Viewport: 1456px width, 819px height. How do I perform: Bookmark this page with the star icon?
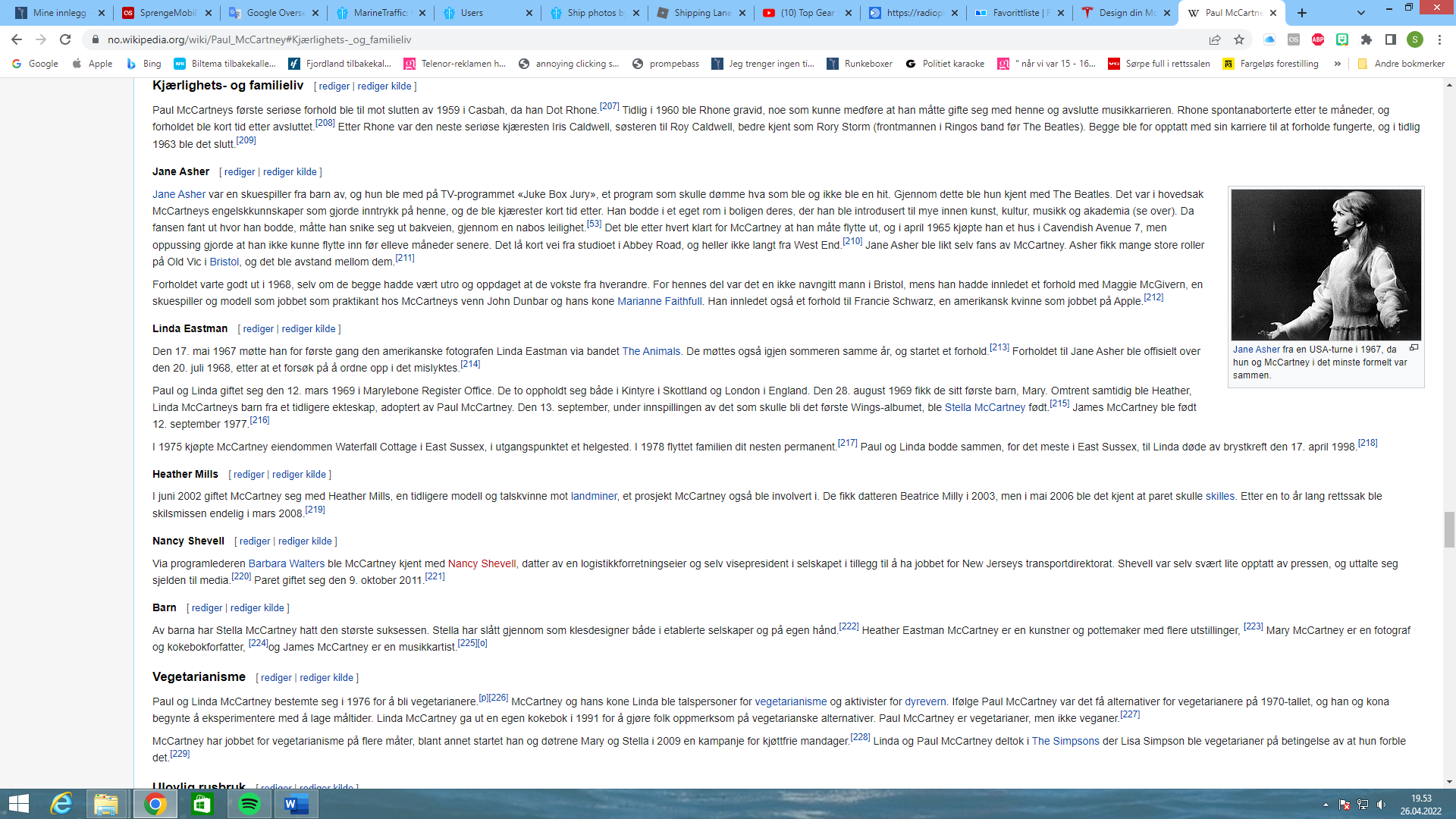[x=1239, y=39]
